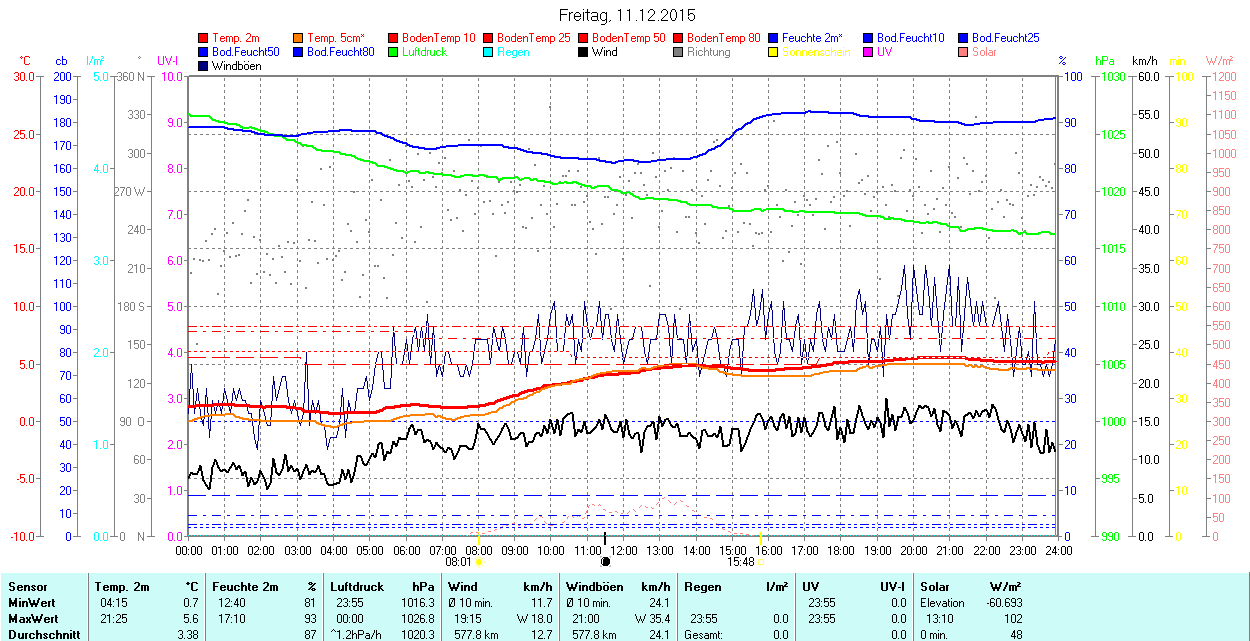Click the green Luftdruck legend marker
1250x641 pixels.
pos(394,52)
